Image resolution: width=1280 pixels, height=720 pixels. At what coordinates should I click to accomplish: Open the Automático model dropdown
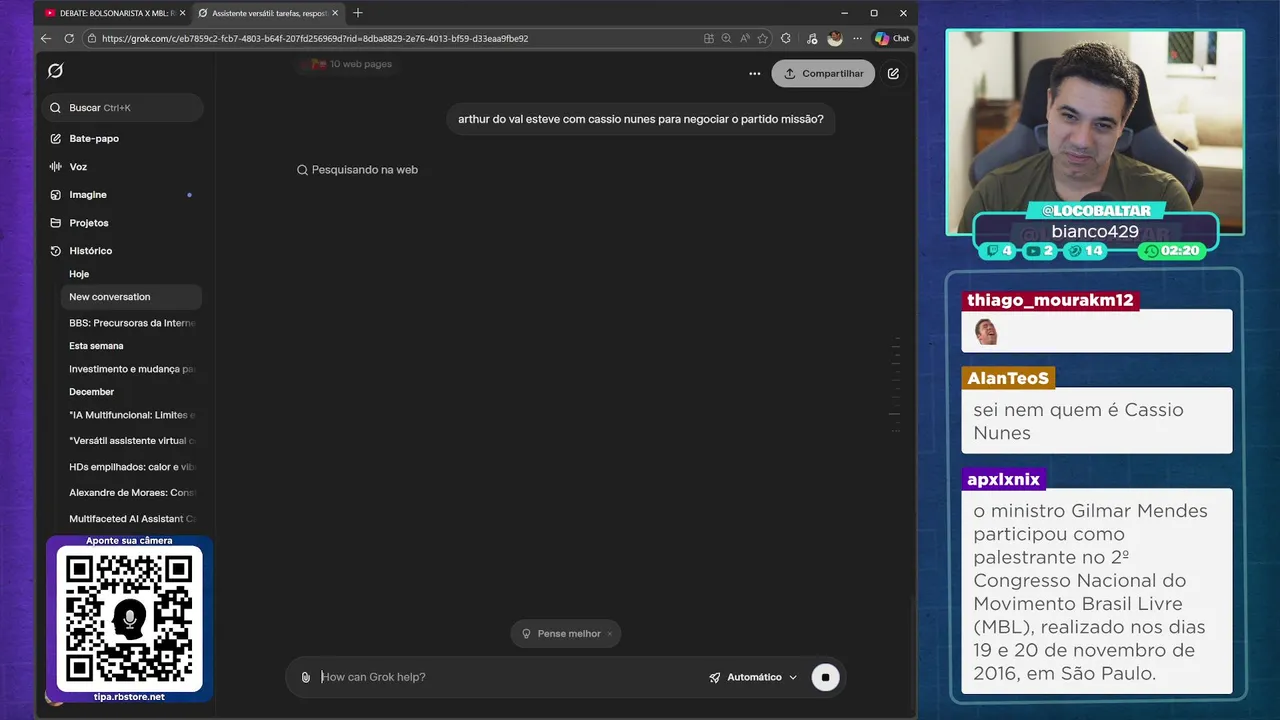[x=753, y=677]
